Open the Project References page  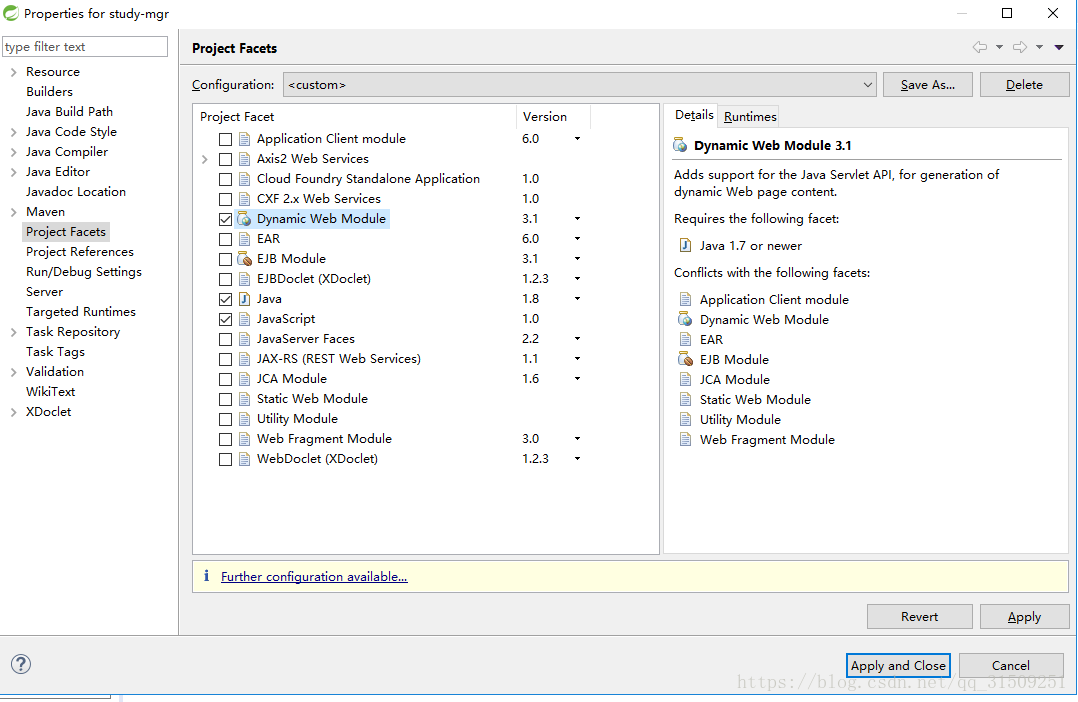coord(80,252)
